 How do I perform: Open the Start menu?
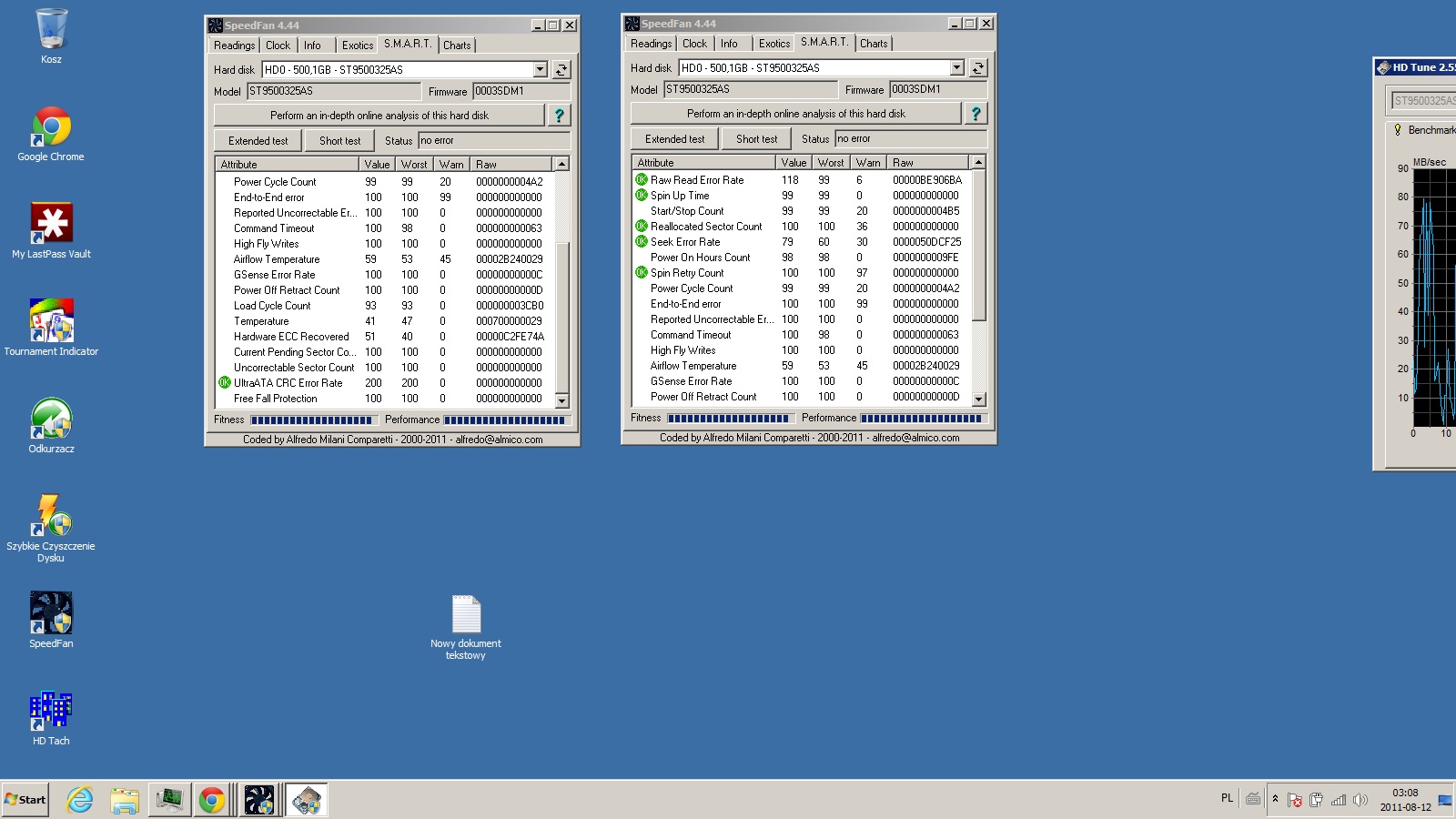25,800
